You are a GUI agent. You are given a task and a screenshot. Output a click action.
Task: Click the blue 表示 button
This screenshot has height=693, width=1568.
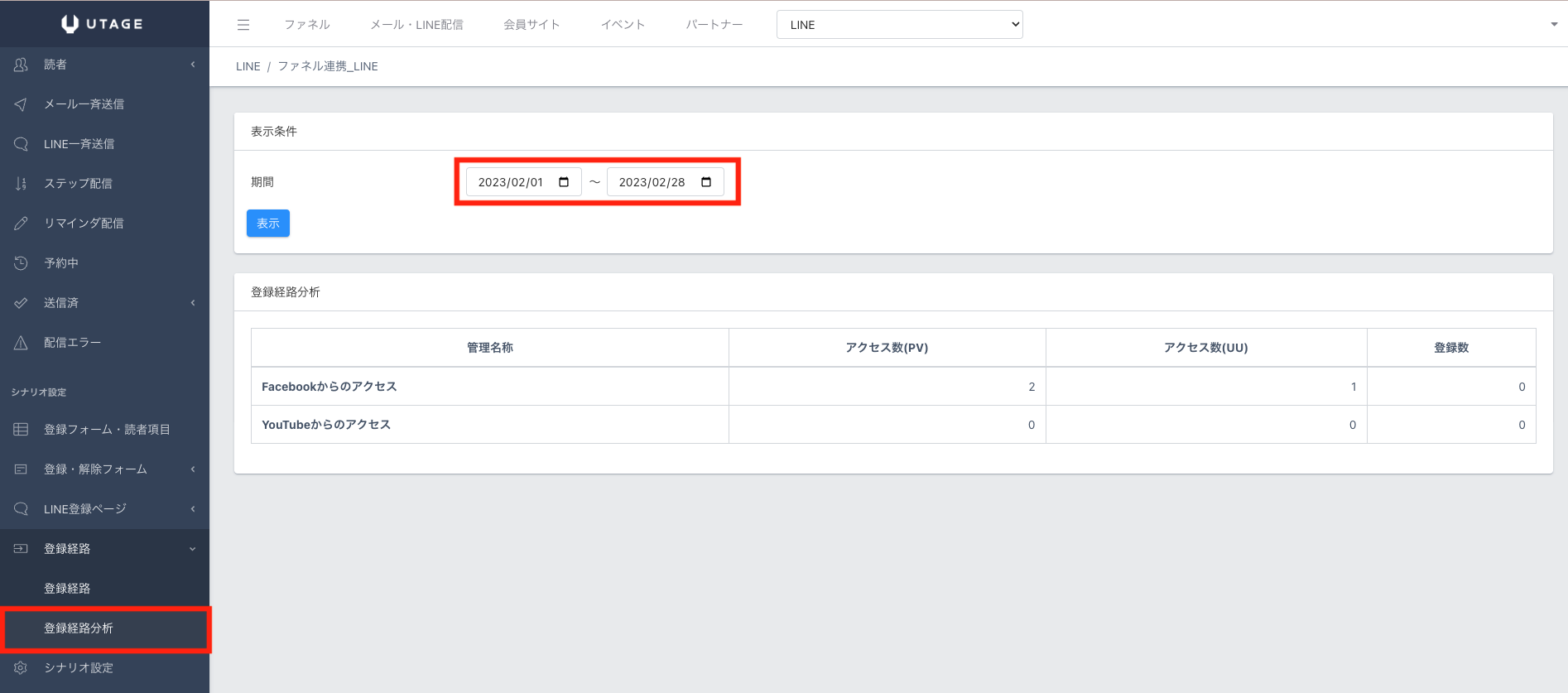[268, 224]
